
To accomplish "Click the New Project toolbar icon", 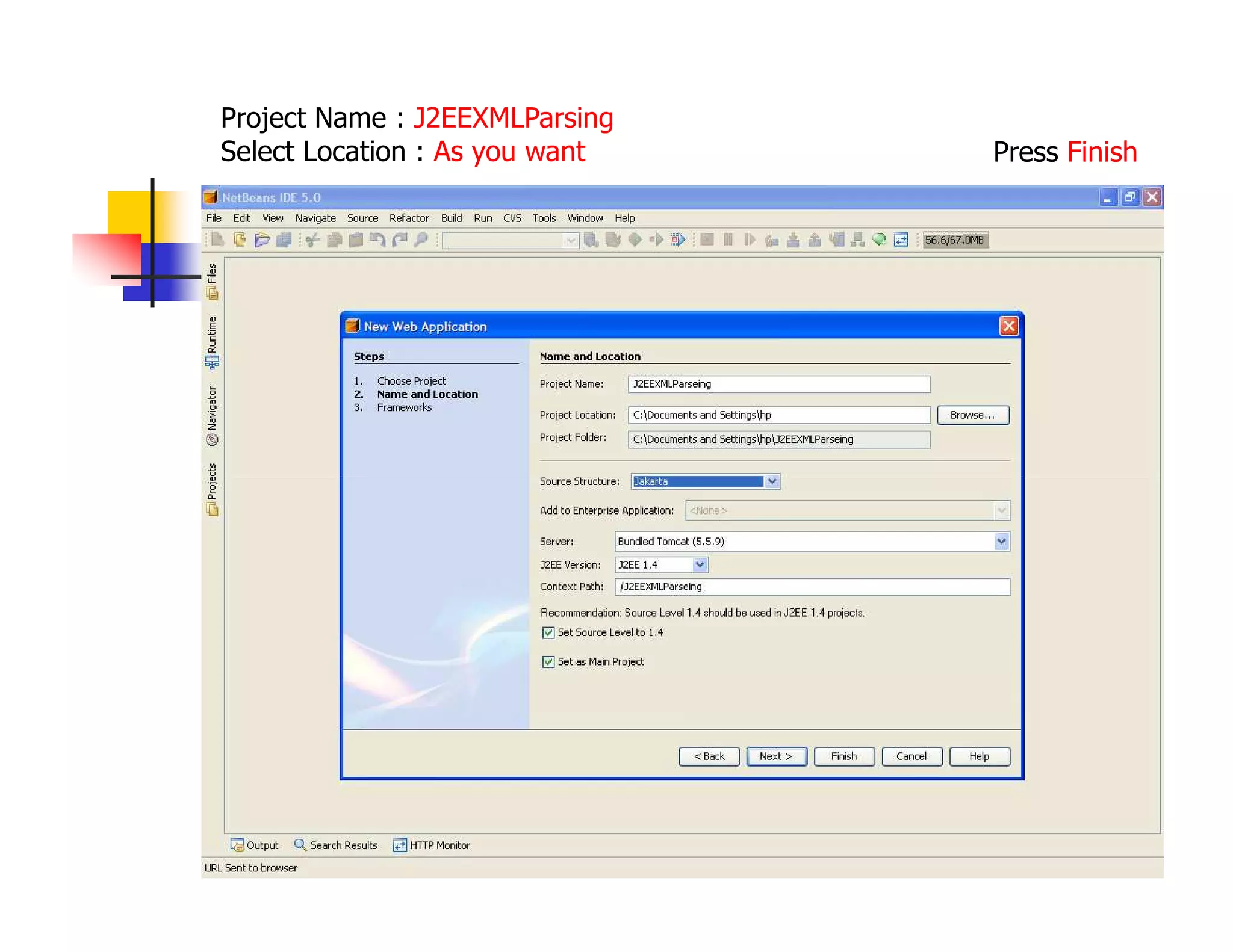I will tap(240, 240).
